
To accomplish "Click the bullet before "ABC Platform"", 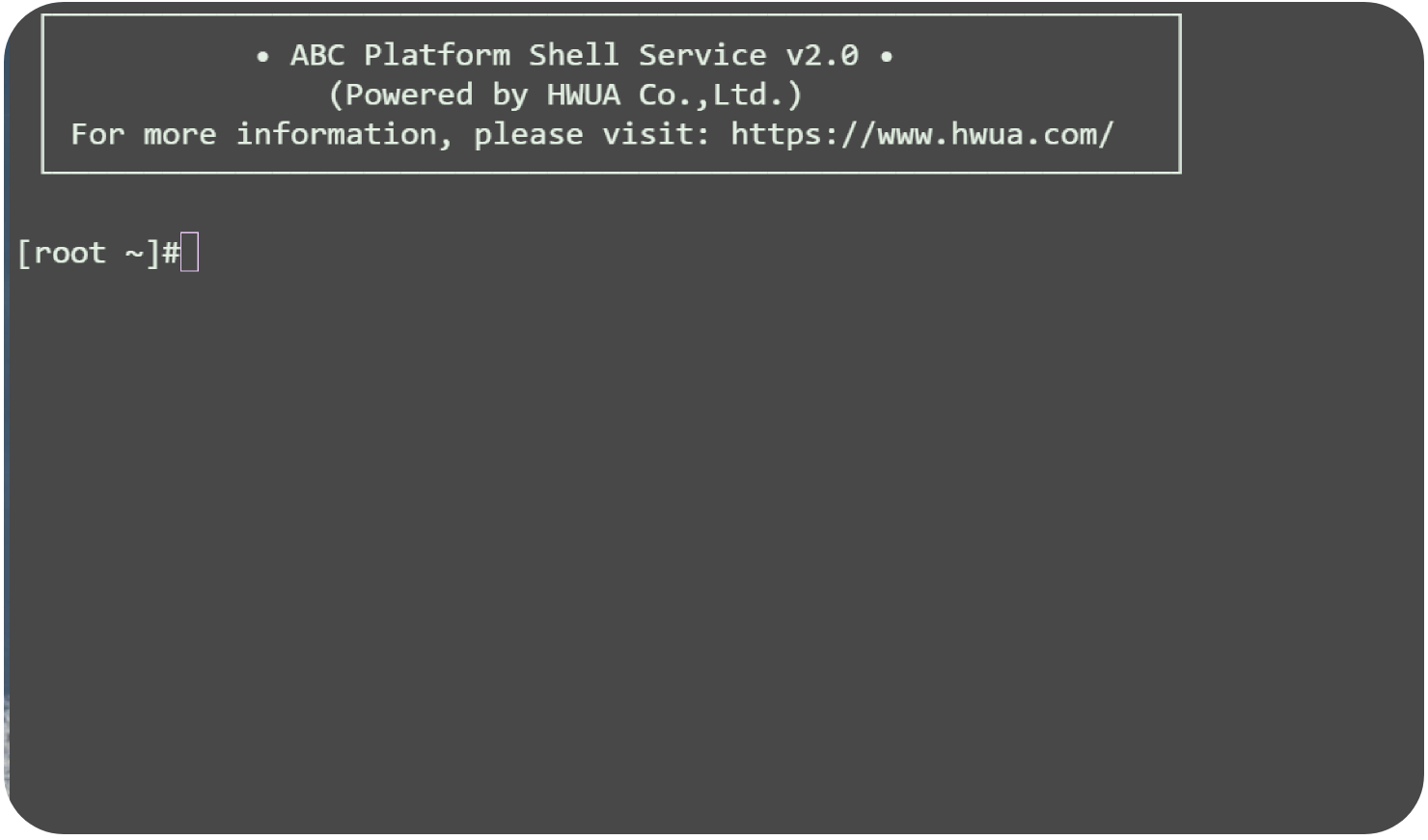I will point(262,56).
